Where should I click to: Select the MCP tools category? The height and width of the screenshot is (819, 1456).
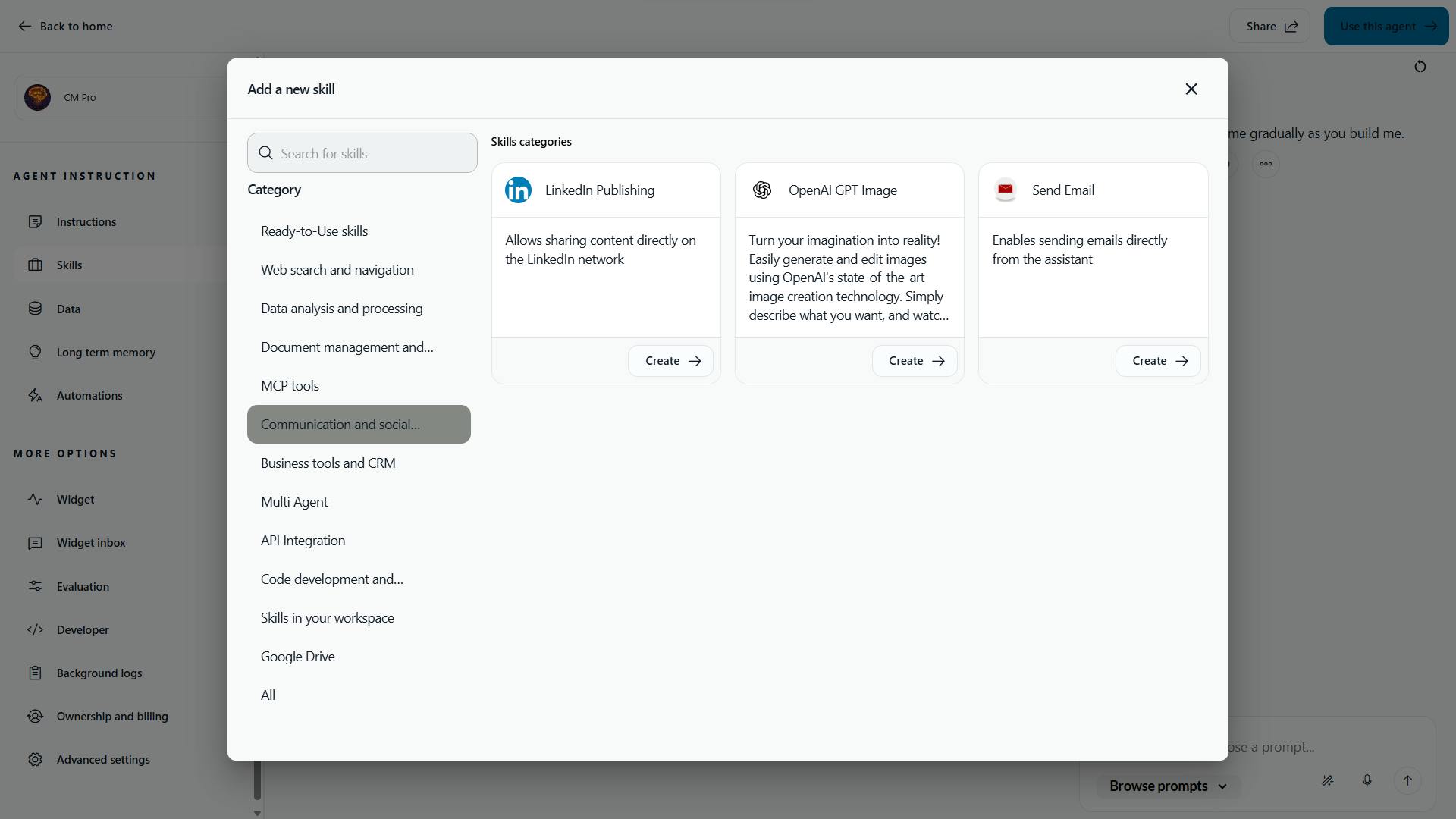pos(290,386)
